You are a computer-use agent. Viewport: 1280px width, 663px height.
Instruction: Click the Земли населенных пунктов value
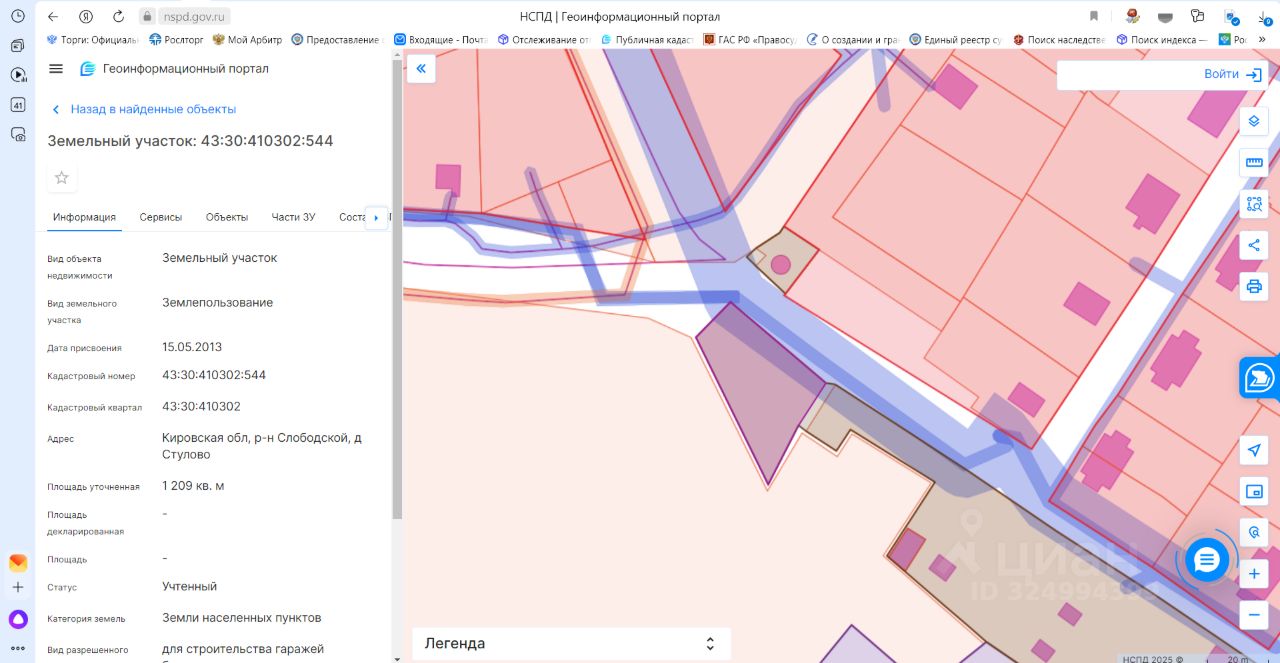tap(242, 618)
